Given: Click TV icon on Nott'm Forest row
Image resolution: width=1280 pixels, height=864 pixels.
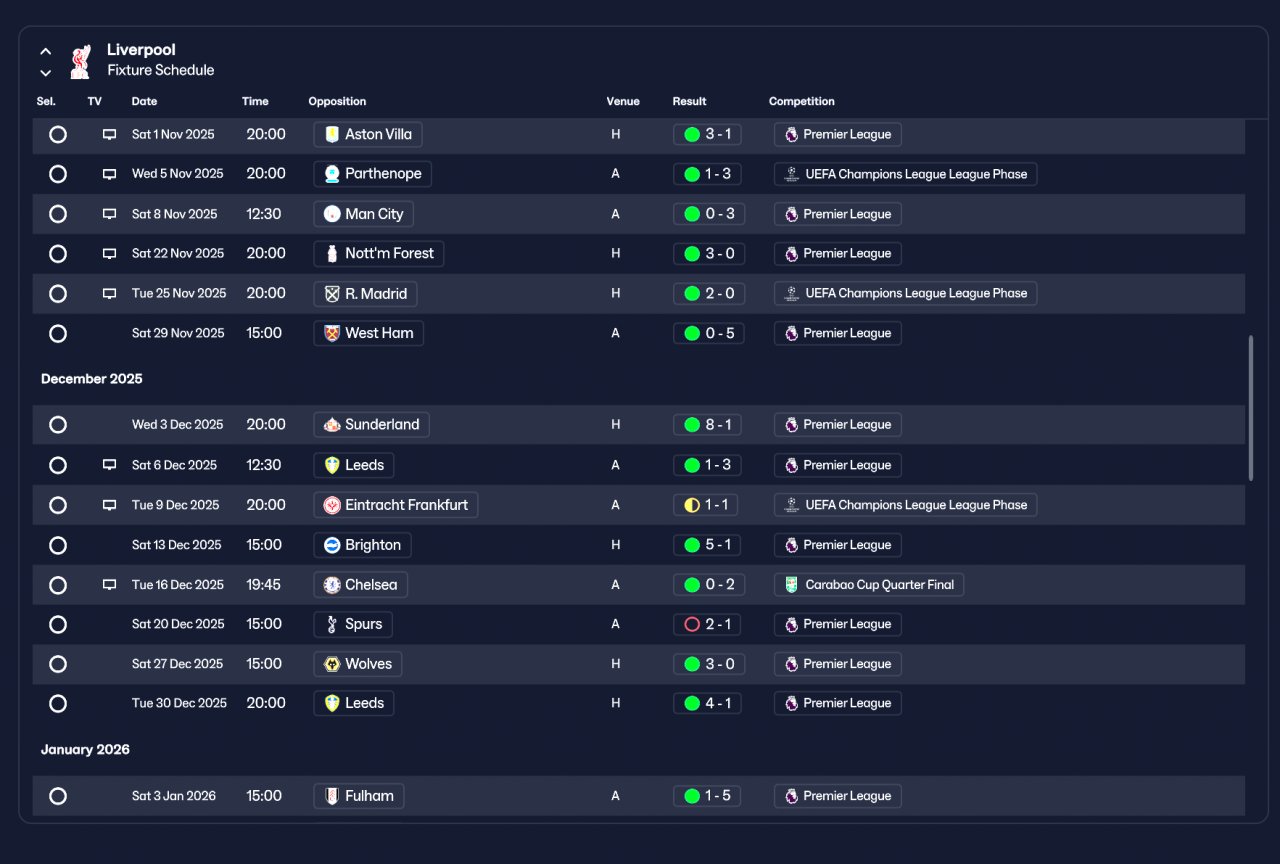Looking at the screenshot, I should point(109,254).
